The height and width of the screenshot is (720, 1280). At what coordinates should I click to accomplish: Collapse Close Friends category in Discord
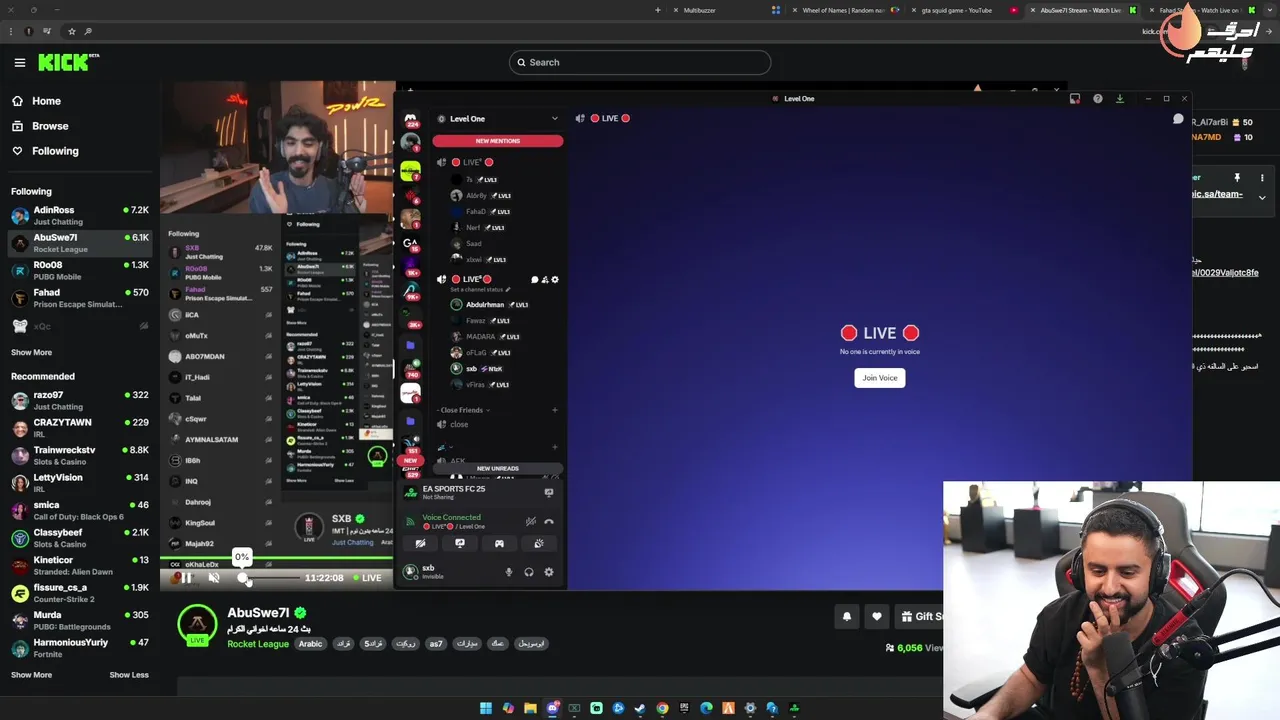463,410
